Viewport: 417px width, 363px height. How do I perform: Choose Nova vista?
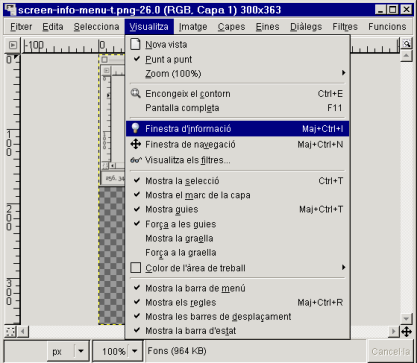[x=237, y=44]
